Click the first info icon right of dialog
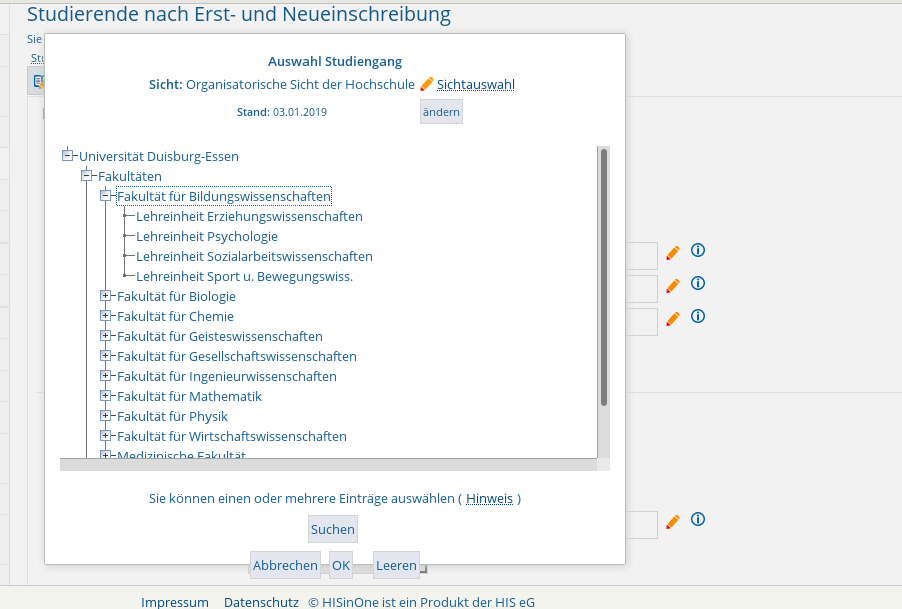The width and height of the screenshot is (902, 609). pyautogui.click(x=698, y=250)
